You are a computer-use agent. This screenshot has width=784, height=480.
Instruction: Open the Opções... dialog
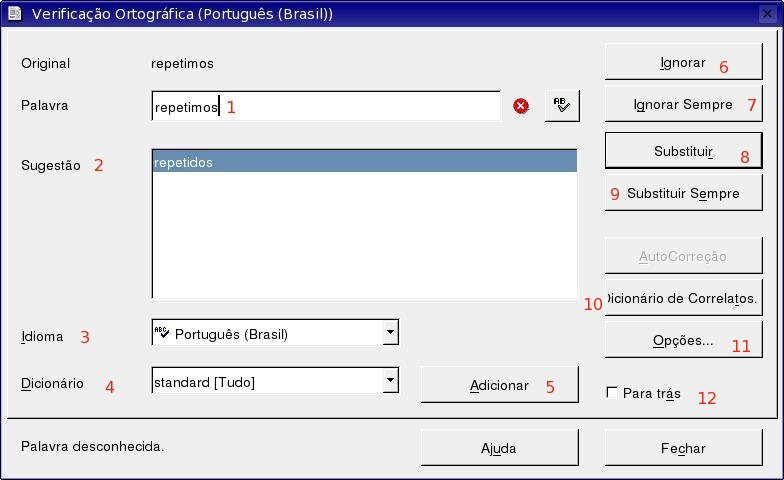(684, 340)
